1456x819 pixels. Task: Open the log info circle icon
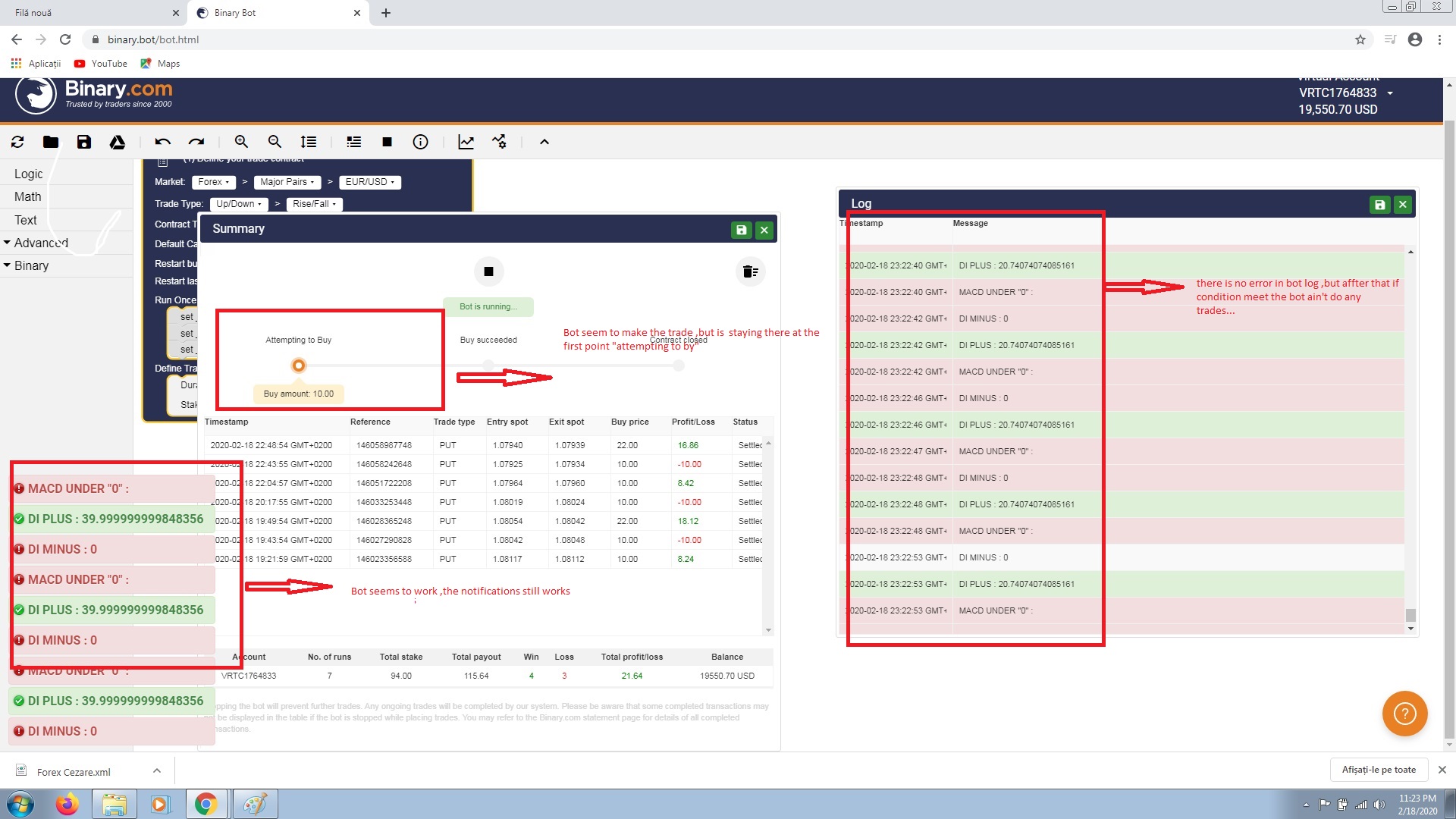point(420,142)
